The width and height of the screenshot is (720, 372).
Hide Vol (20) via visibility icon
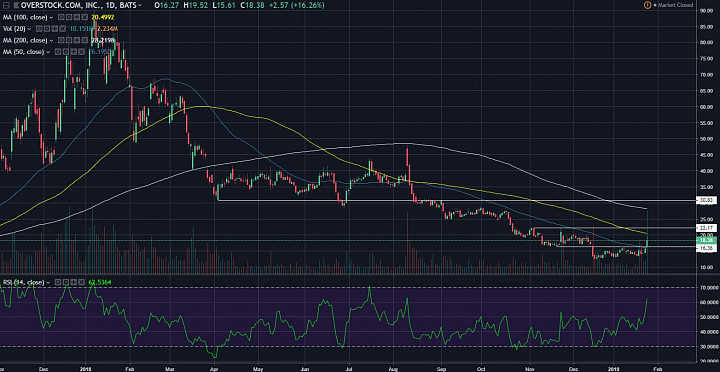click(39, 28)
